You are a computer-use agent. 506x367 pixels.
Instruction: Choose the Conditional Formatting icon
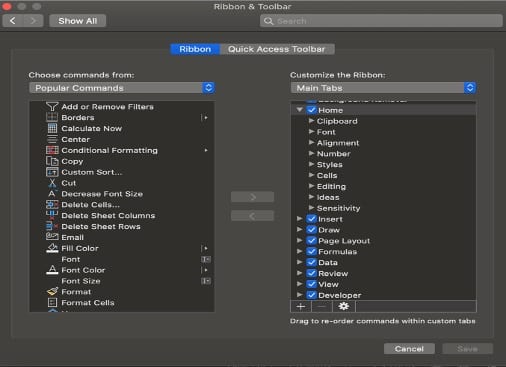coord(52,150)
